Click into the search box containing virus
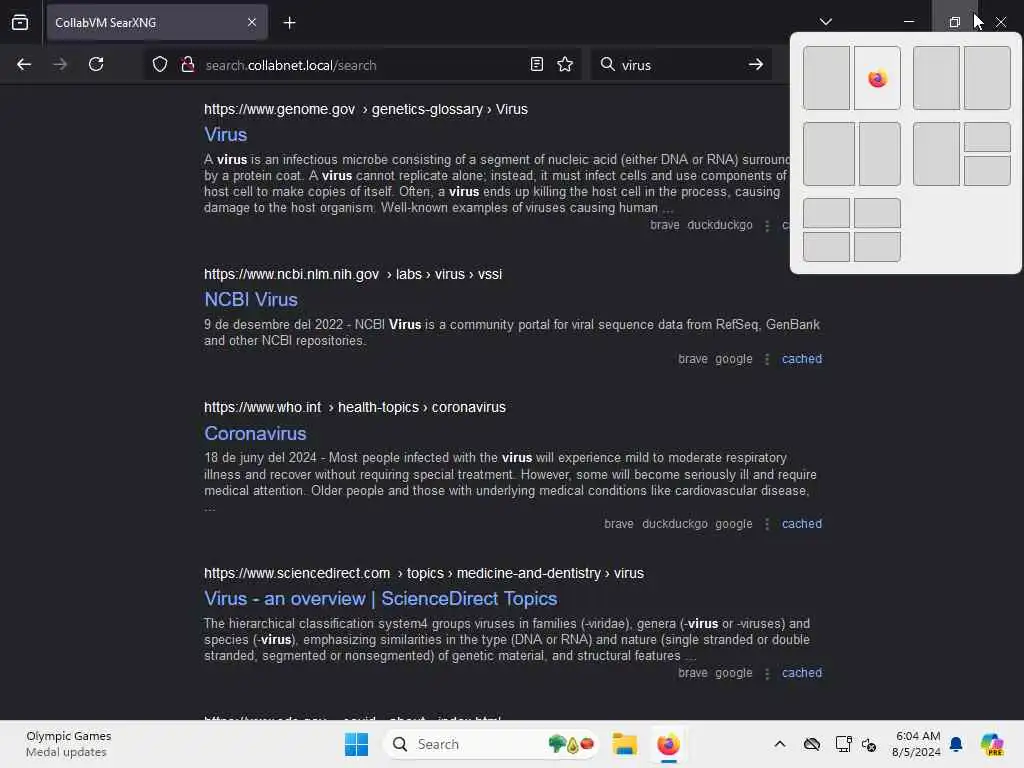The image size is (1024, 768). coord(679,65)
